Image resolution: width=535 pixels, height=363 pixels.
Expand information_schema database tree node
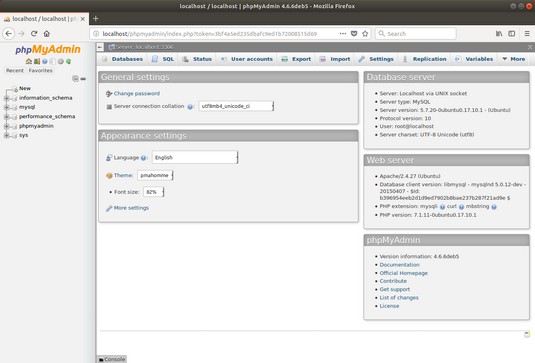tap(6, 98)
